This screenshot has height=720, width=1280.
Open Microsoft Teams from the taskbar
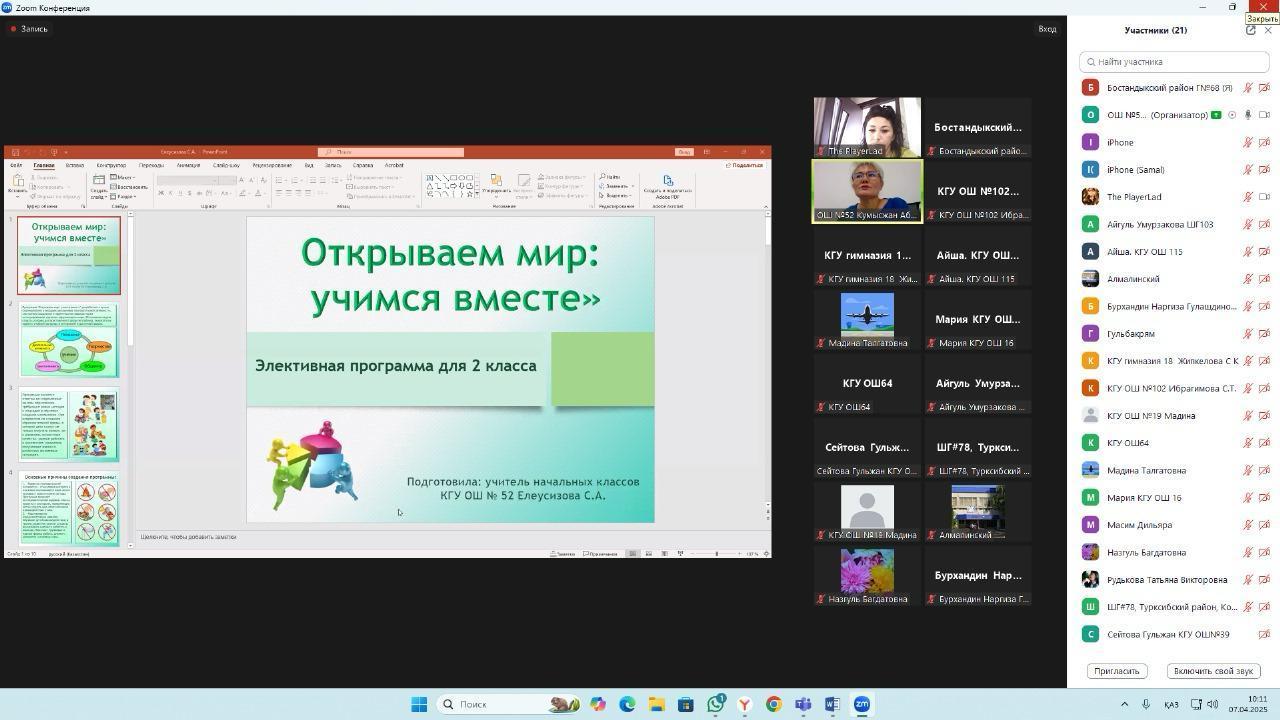[x=803, y=704]
